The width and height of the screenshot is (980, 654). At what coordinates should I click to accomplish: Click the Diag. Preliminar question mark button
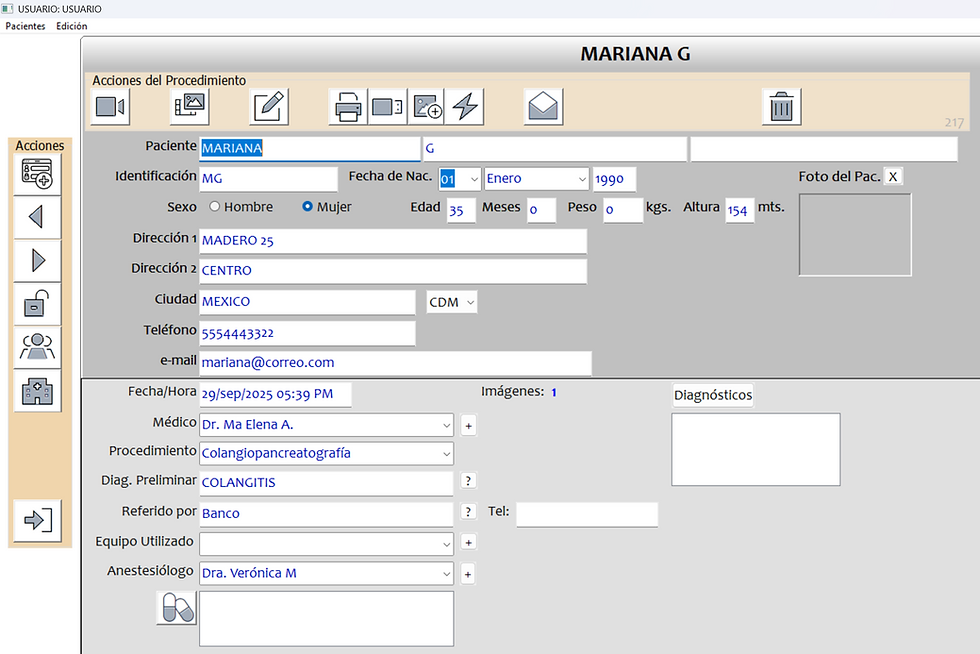coord(468,480)
